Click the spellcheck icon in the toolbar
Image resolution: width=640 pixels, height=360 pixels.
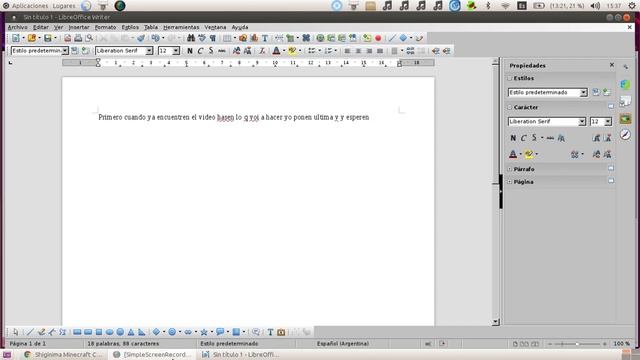202,38
